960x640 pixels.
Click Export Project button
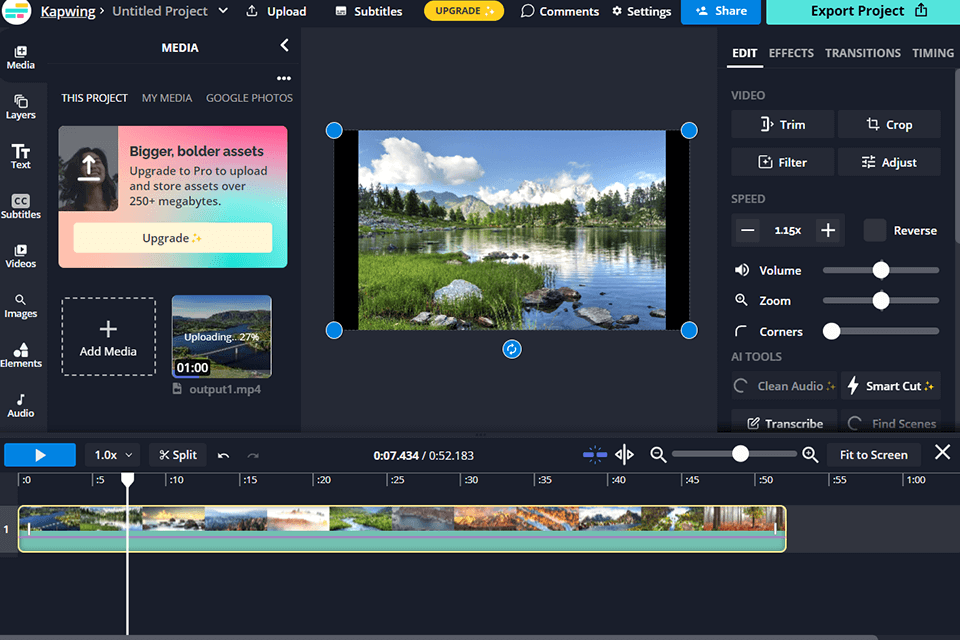[x=863, y=11]
